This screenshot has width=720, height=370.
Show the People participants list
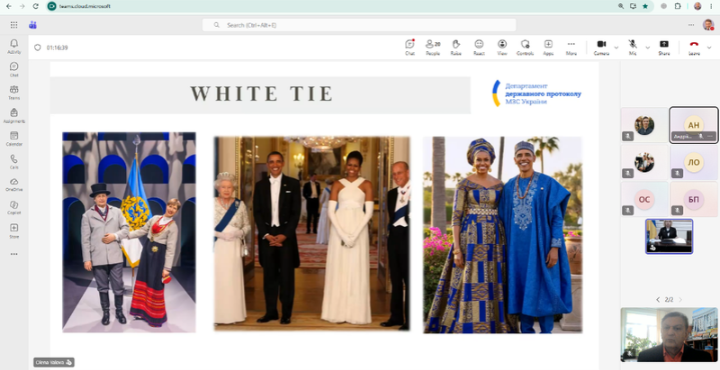coord(433,47)
